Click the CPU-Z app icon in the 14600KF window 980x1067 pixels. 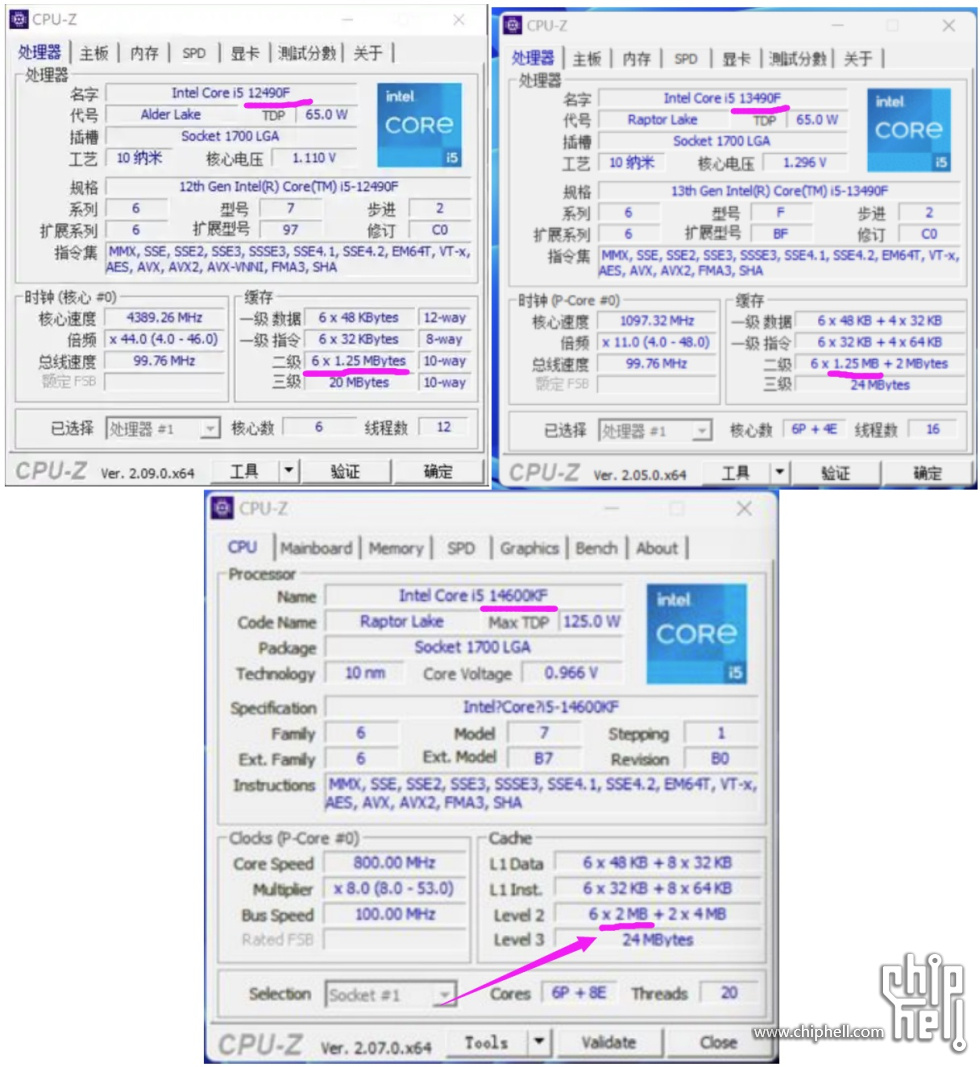click(x=222, y=508)
